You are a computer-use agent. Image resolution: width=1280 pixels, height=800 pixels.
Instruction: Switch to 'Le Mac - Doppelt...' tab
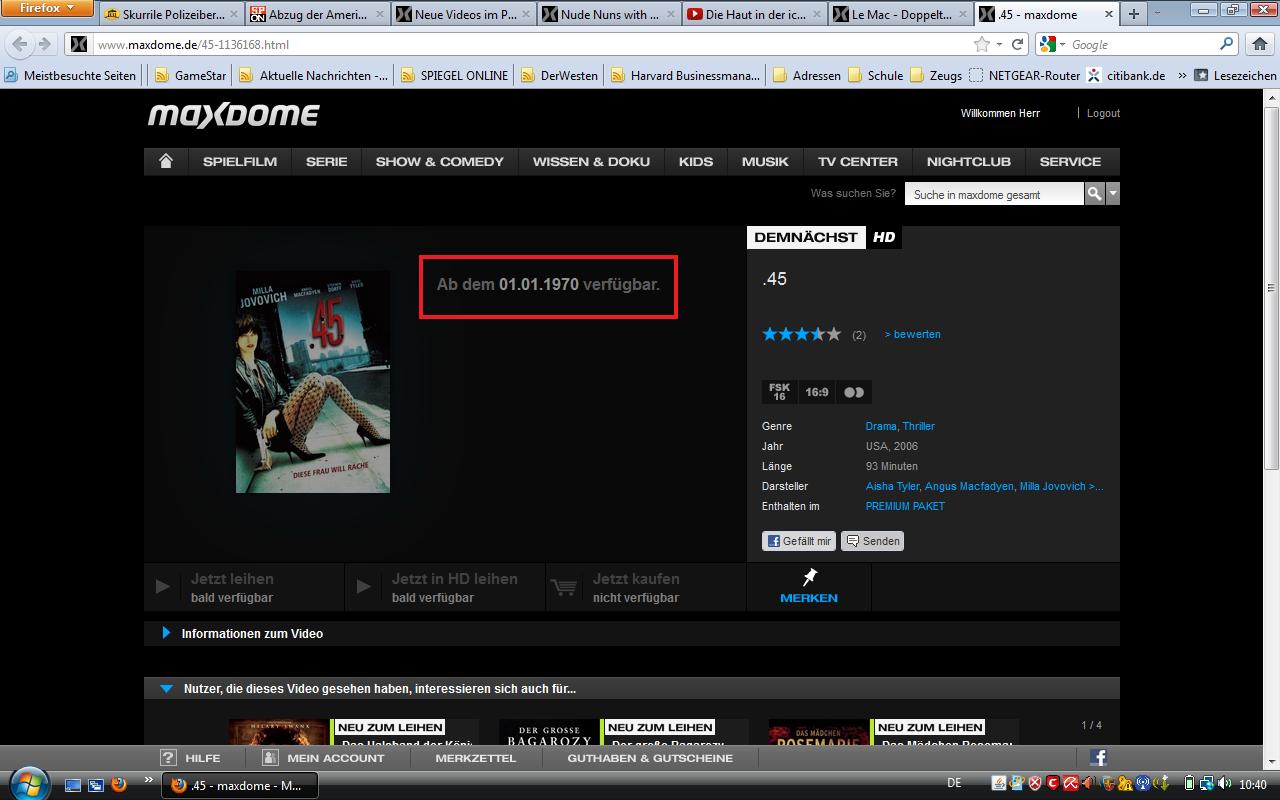tap(900, 14)
